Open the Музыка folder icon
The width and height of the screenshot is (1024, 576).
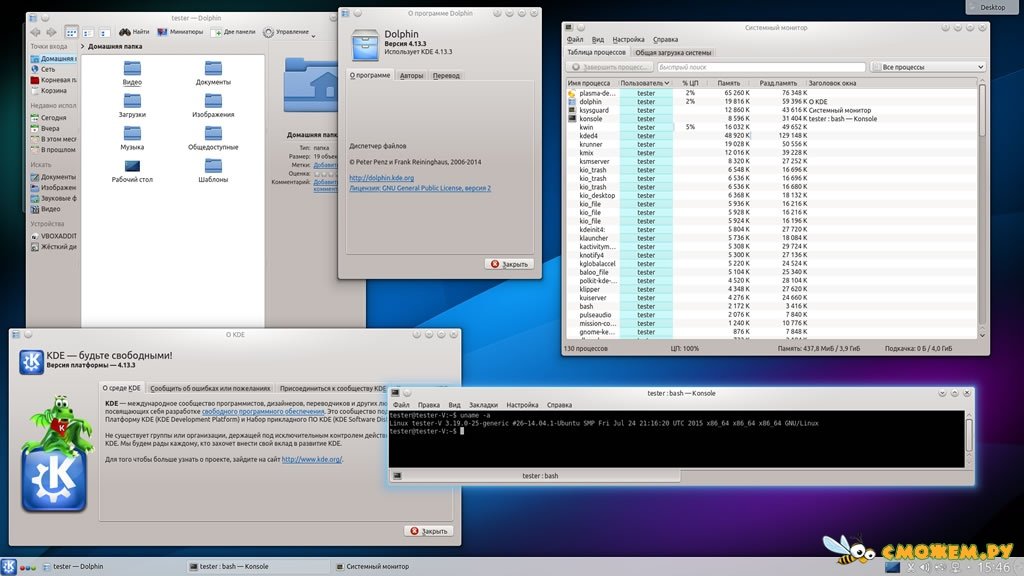(132, 133)
